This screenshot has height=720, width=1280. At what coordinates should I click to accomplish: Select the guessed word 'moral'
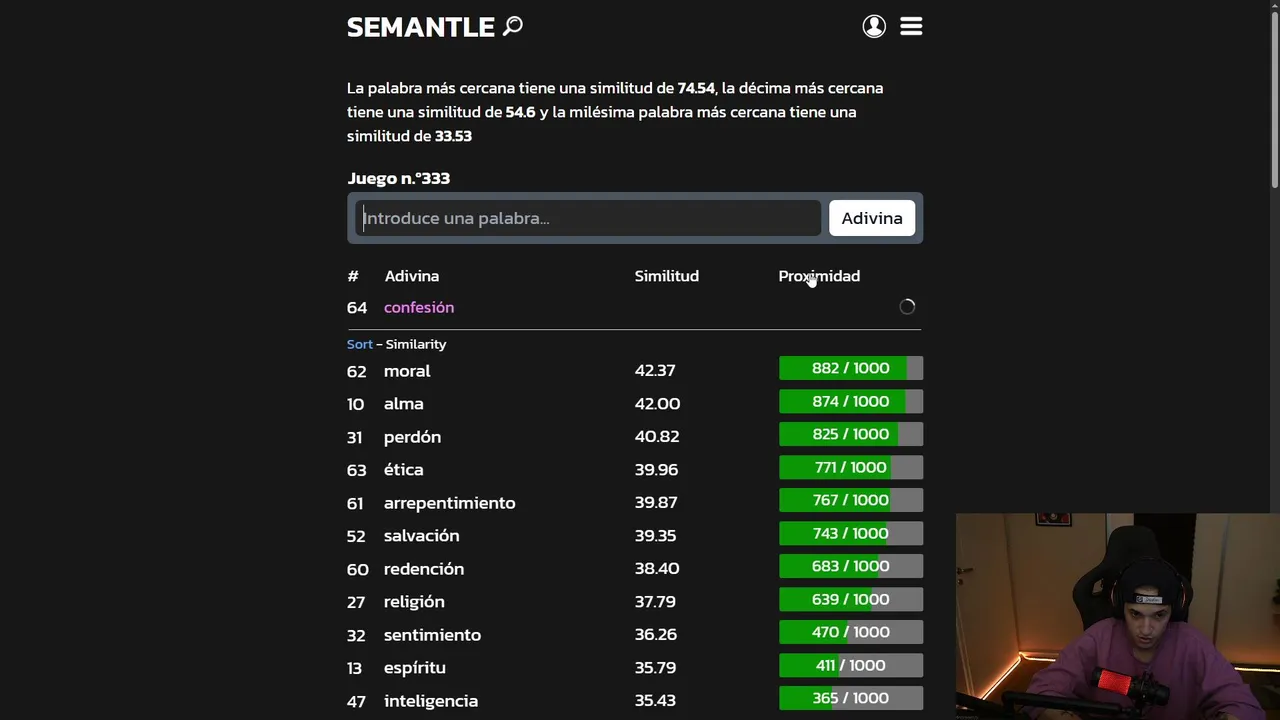407,371
